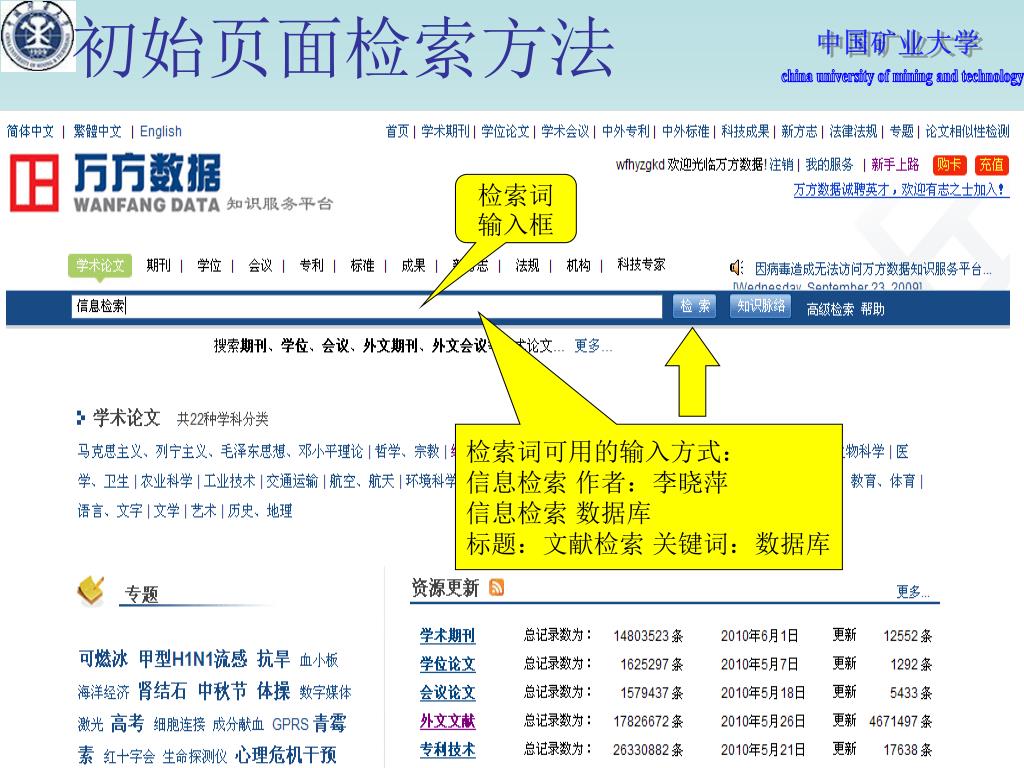Select the 科技专家 search tab
This screenshot has height=768, width=1024.
pos(641,264)
